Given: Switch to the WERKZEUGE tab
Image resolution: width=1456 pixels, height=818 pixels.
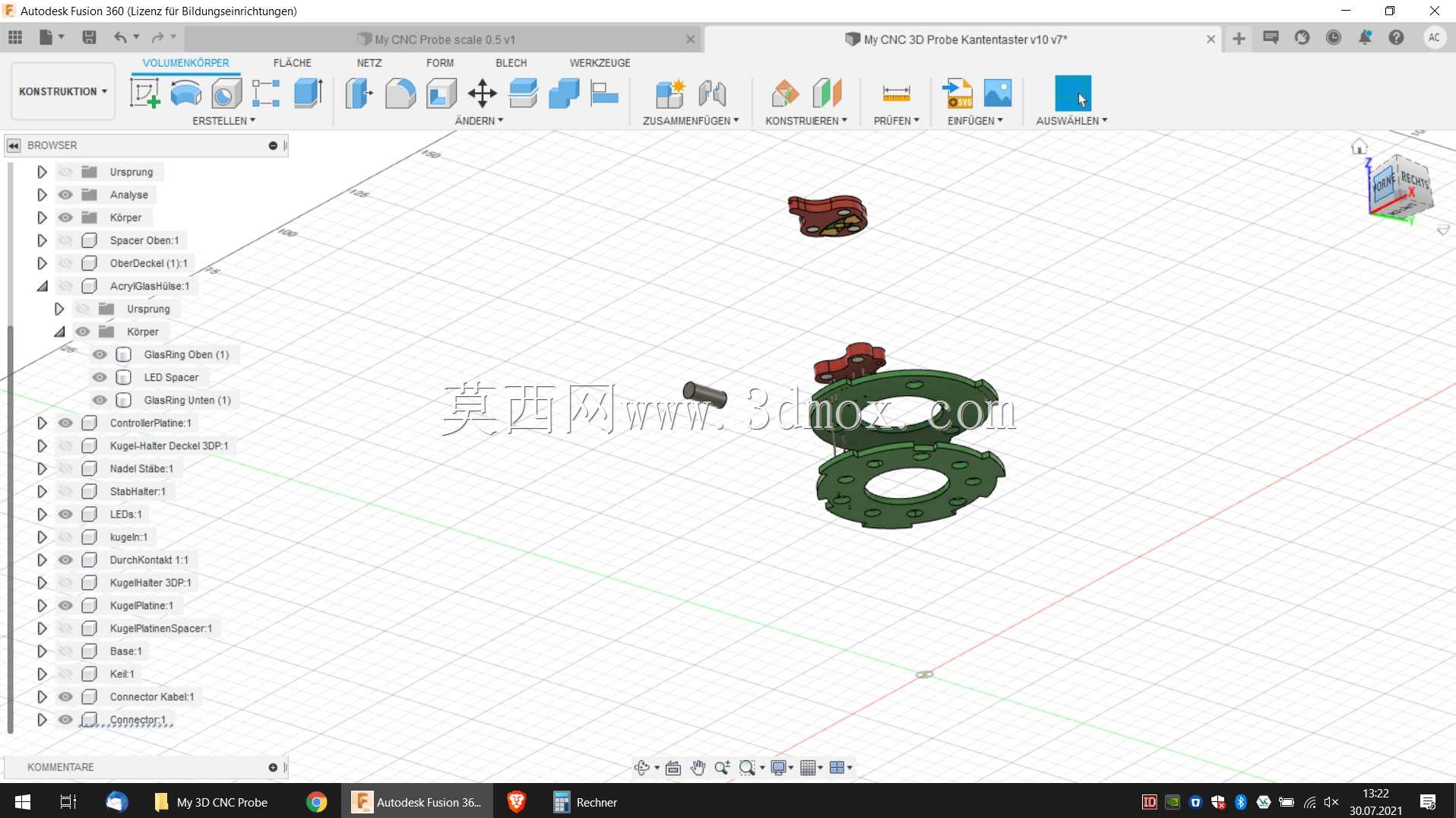Looking at the screenshot, I should pyautogui.click(x=600, y=63).
